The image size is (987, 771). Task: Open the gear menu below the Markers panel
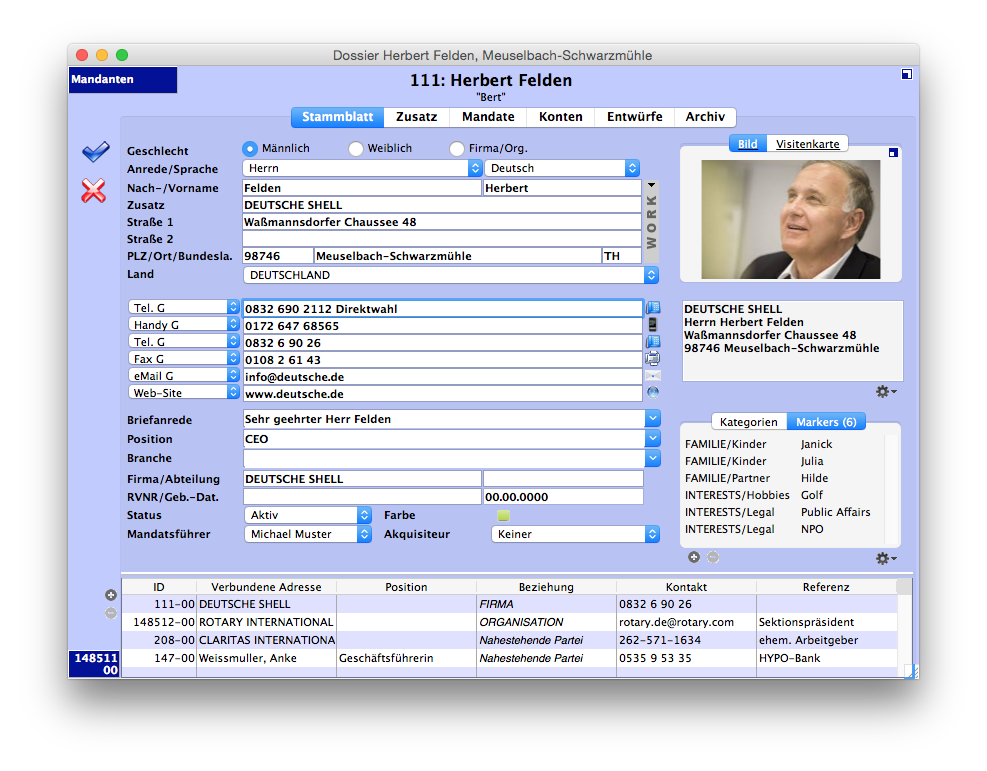click(881, 558)
